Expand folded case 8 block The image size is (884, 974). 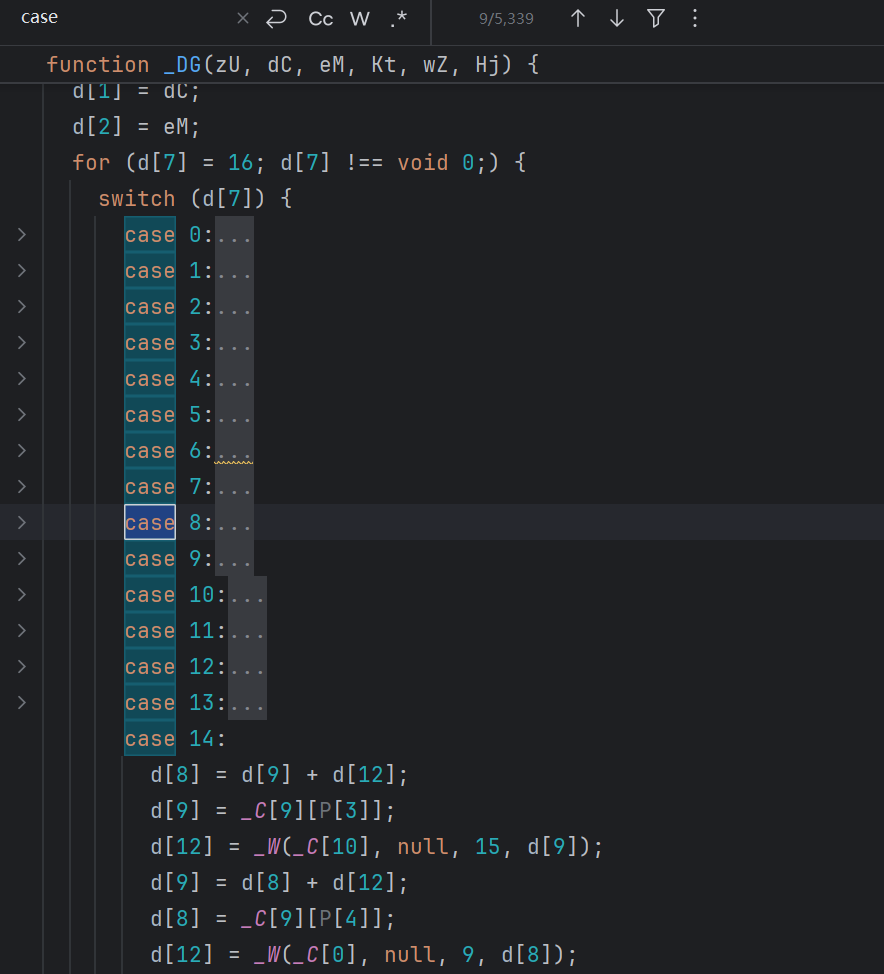tap(22, 523)
